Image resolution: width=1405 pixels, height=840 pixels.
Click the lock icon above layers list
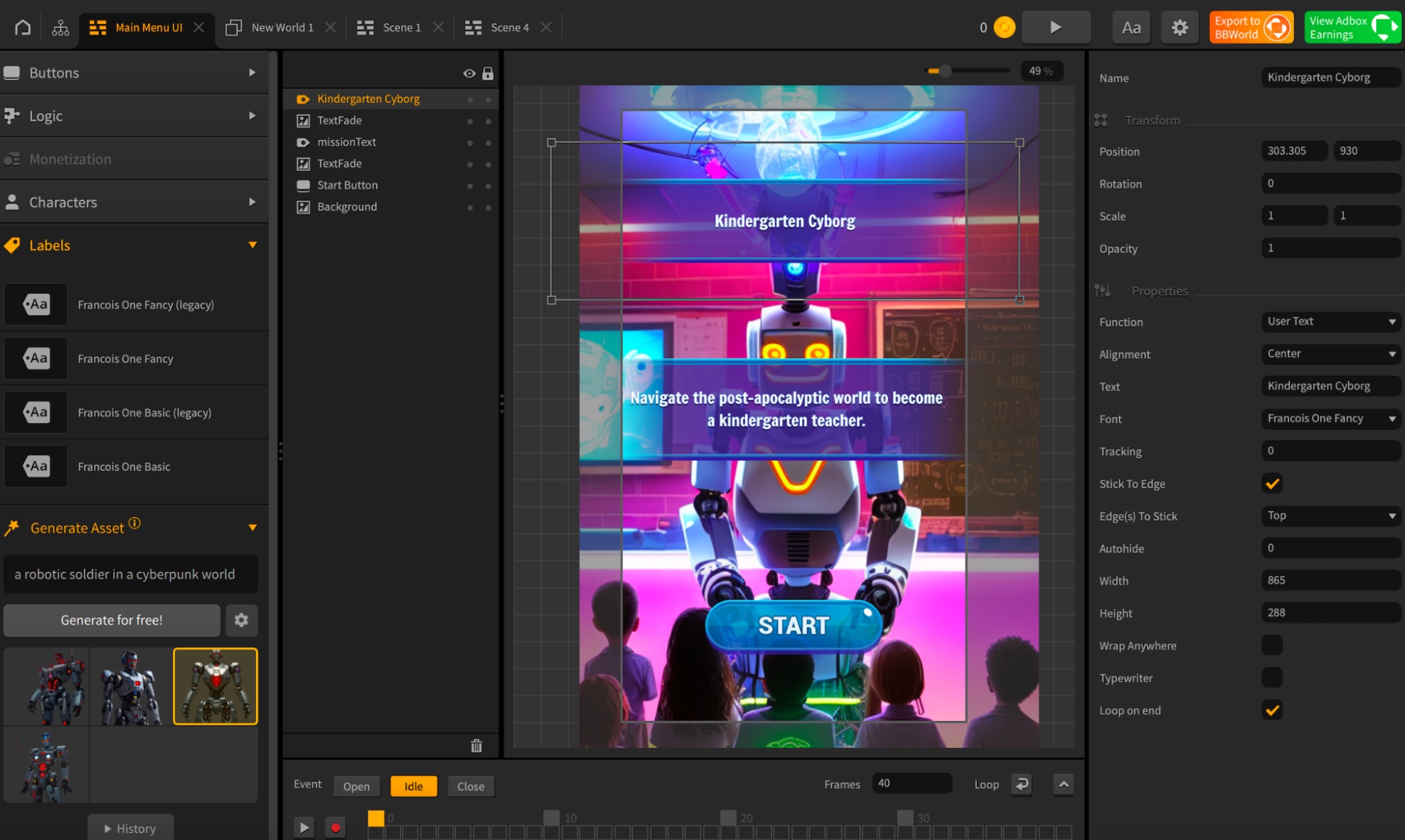[488, 73]
